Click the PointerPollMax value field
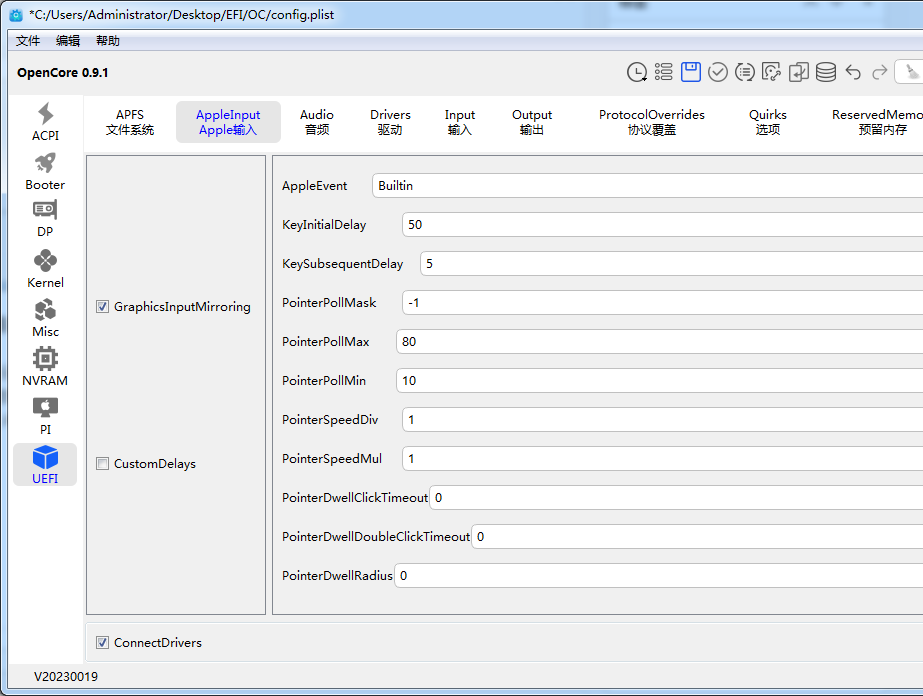Screen dimensions: 923x696 click(x=658, y=342)
